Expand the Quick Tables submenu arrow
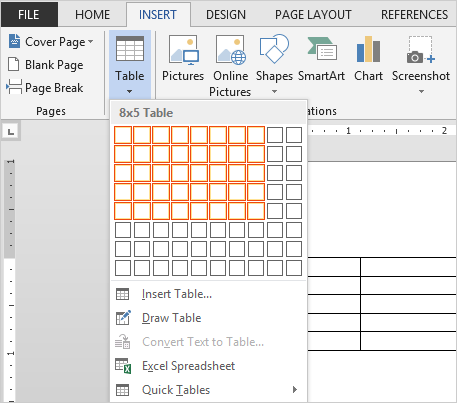 tap(295, 389)
